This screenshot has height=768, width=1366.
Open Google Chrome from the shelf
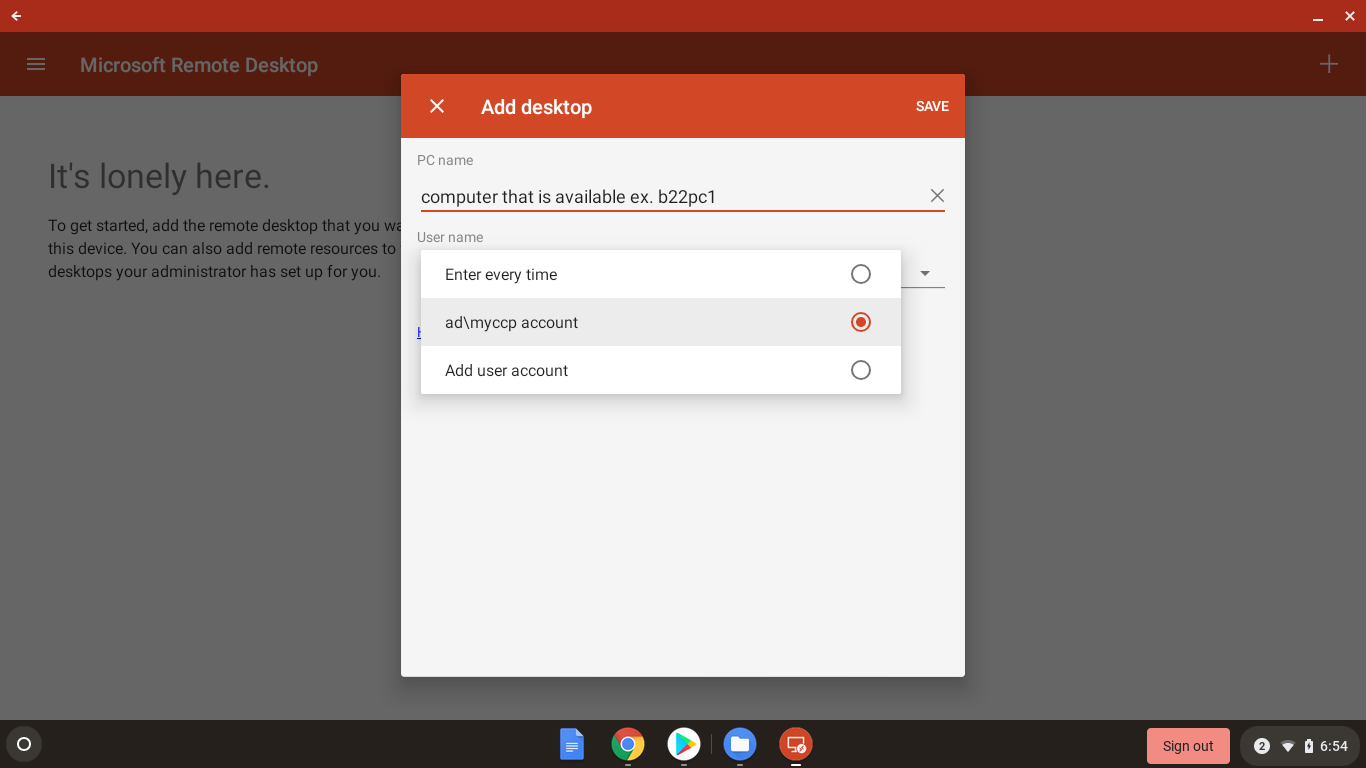628,744
